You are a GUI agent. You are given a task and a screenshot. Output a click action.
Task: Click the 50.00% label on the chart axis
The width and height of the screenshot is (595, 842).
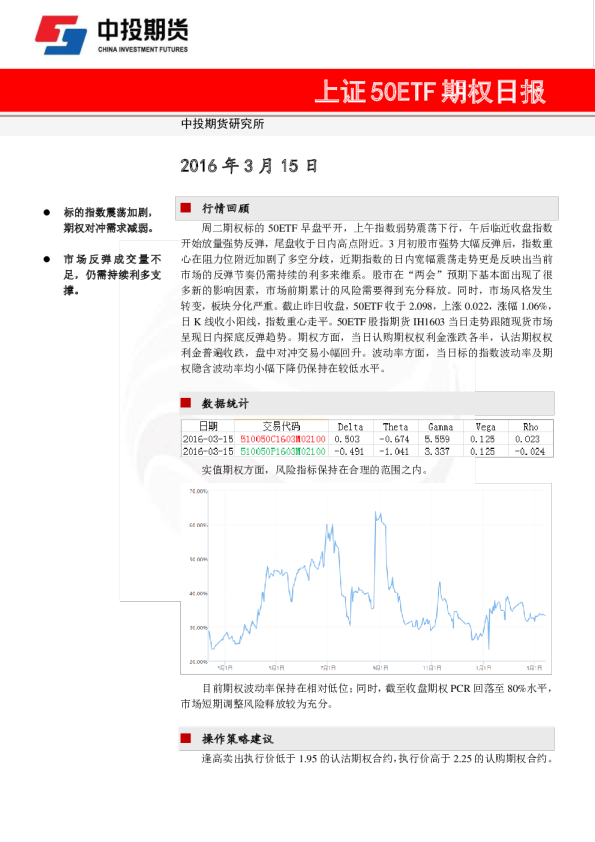(198, 559)
